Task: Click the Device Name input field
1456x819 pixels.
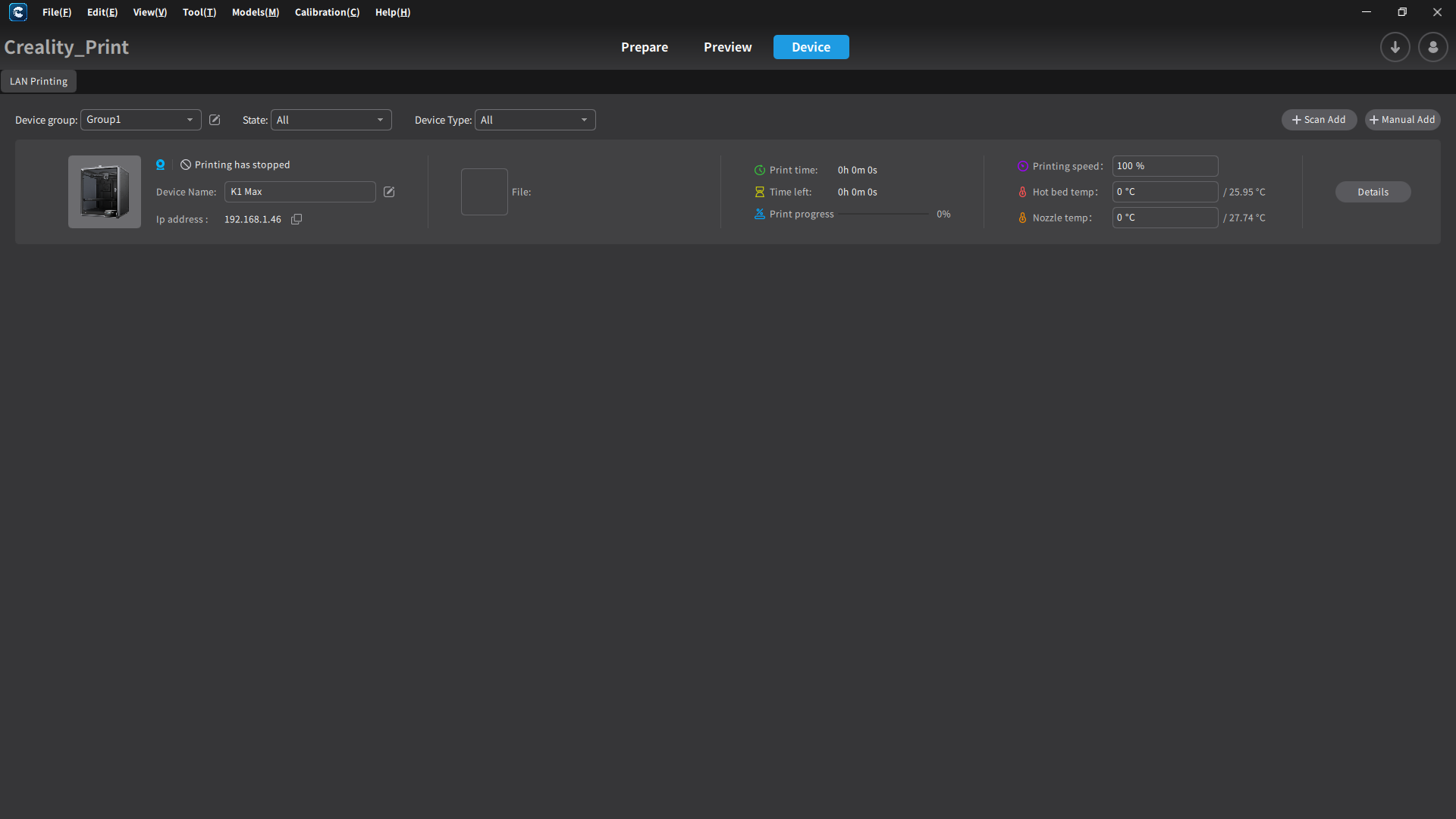Action: pyautogui.click(x=300, y=192)
